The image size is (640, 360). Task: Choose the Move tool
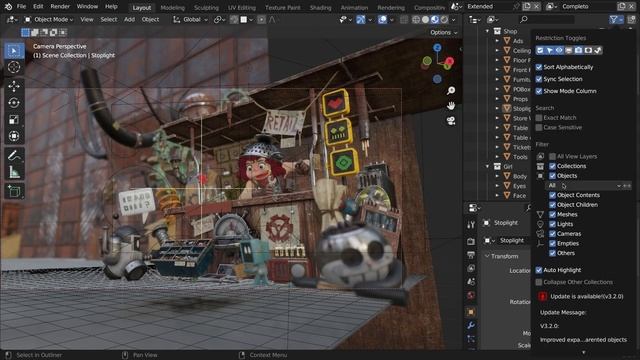coord(14,86)
